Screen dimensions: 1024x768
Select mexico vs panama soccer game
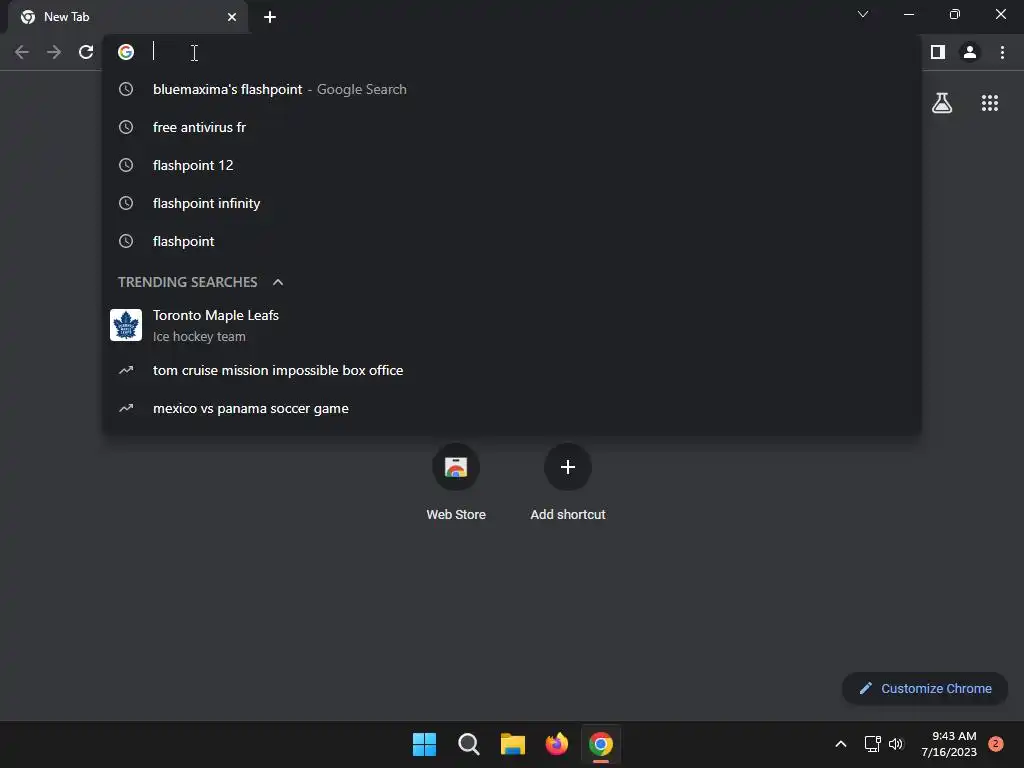click(x=512, y=408)
